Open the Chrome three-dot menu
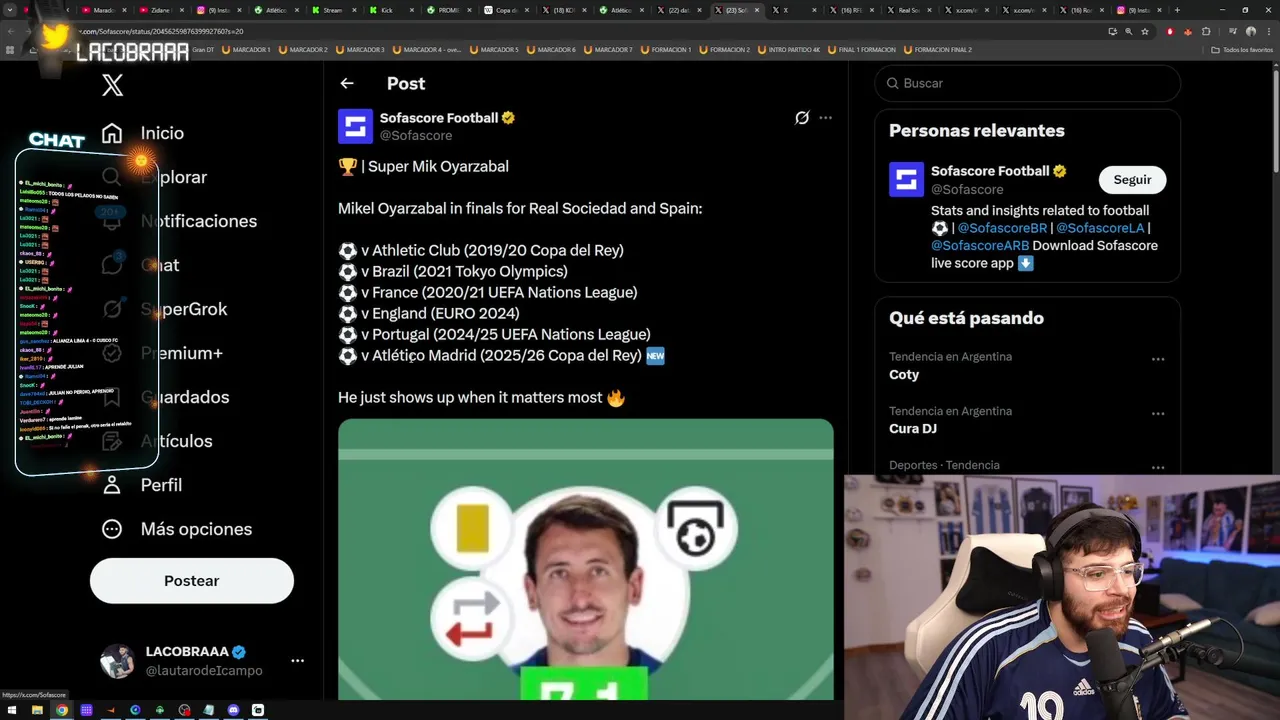 [1267, 31]
